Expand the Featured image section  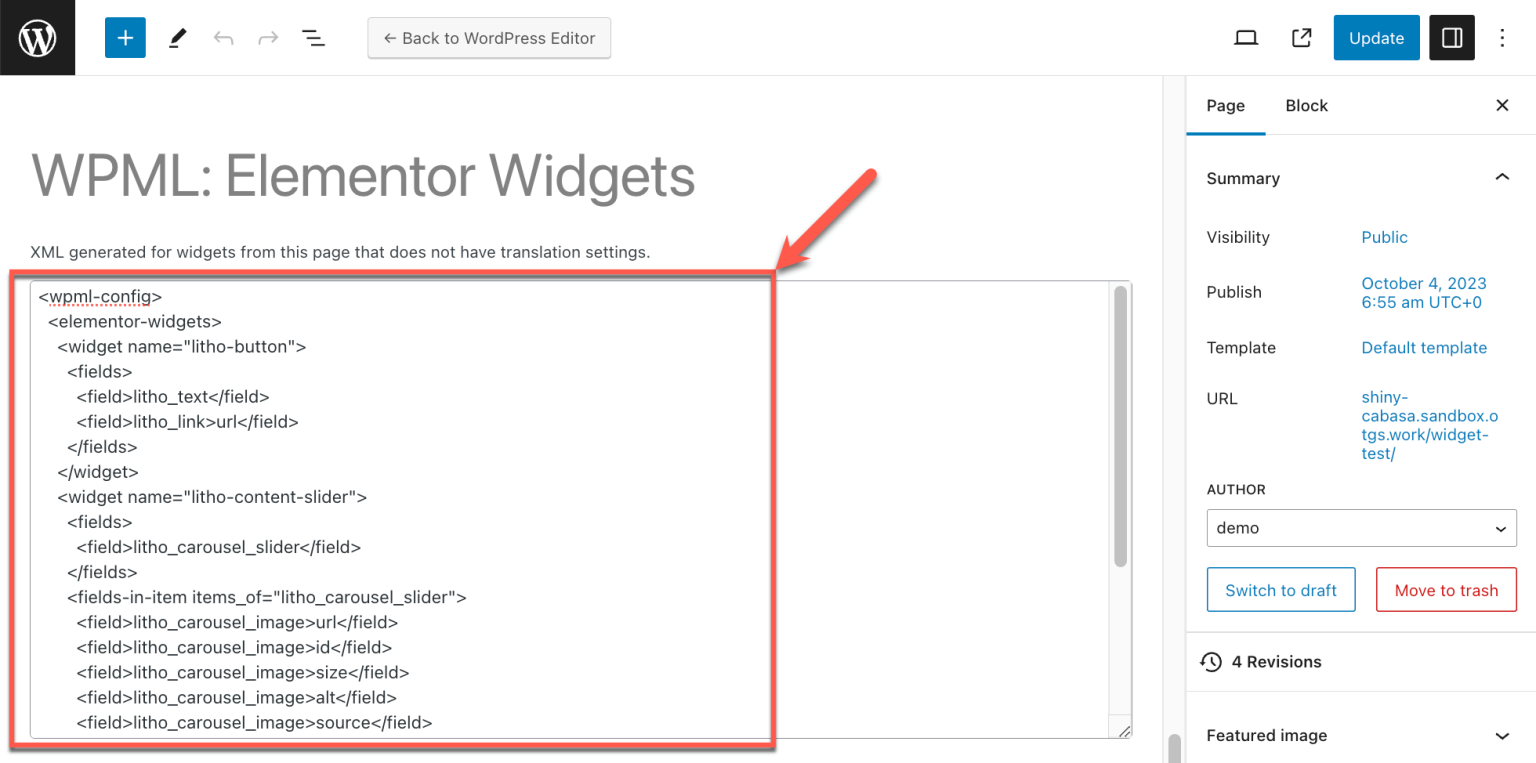pos(1502,735)
